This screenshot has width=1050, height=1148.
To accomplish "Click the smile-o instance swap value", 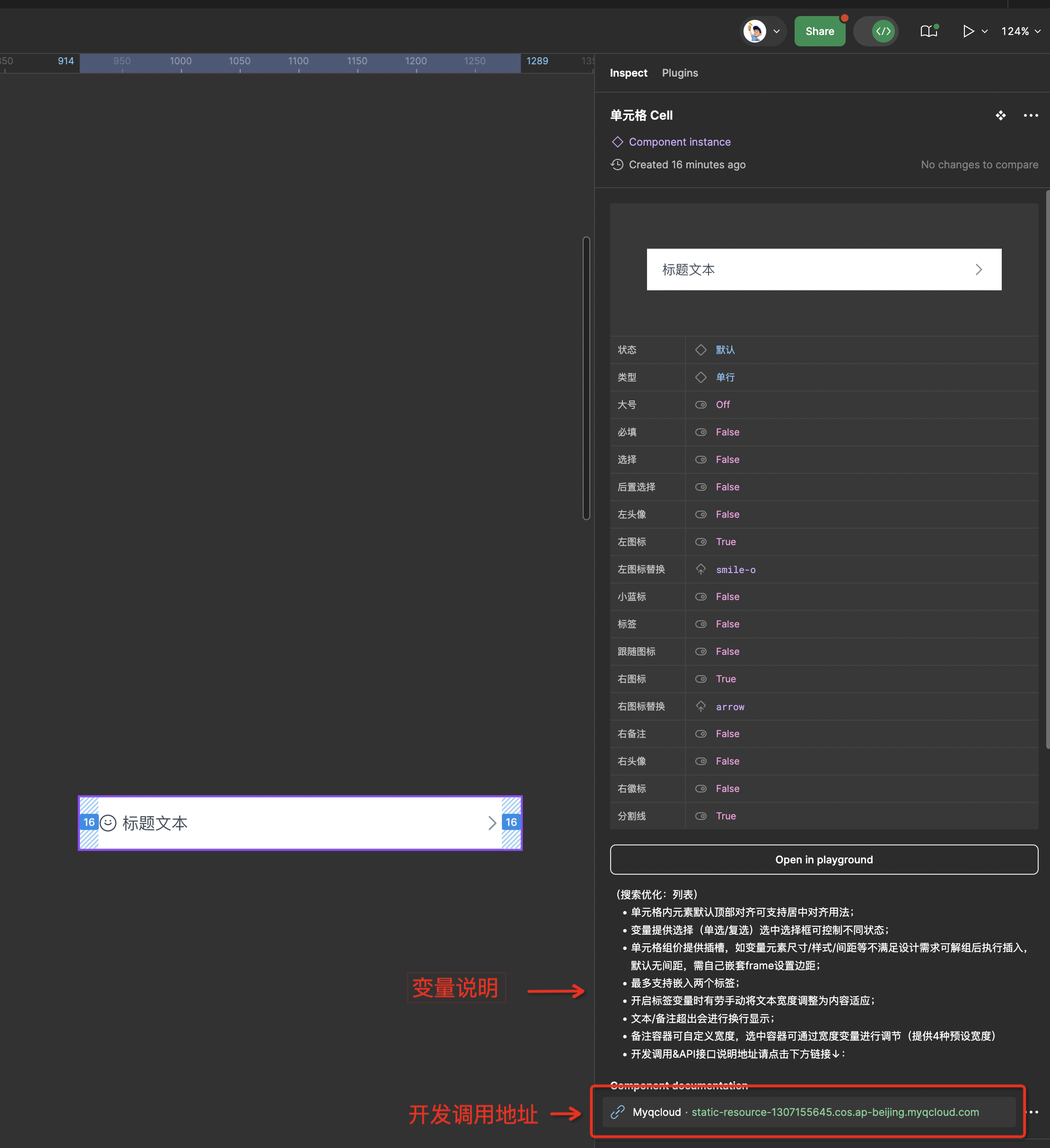I will [x=735, y=569].
